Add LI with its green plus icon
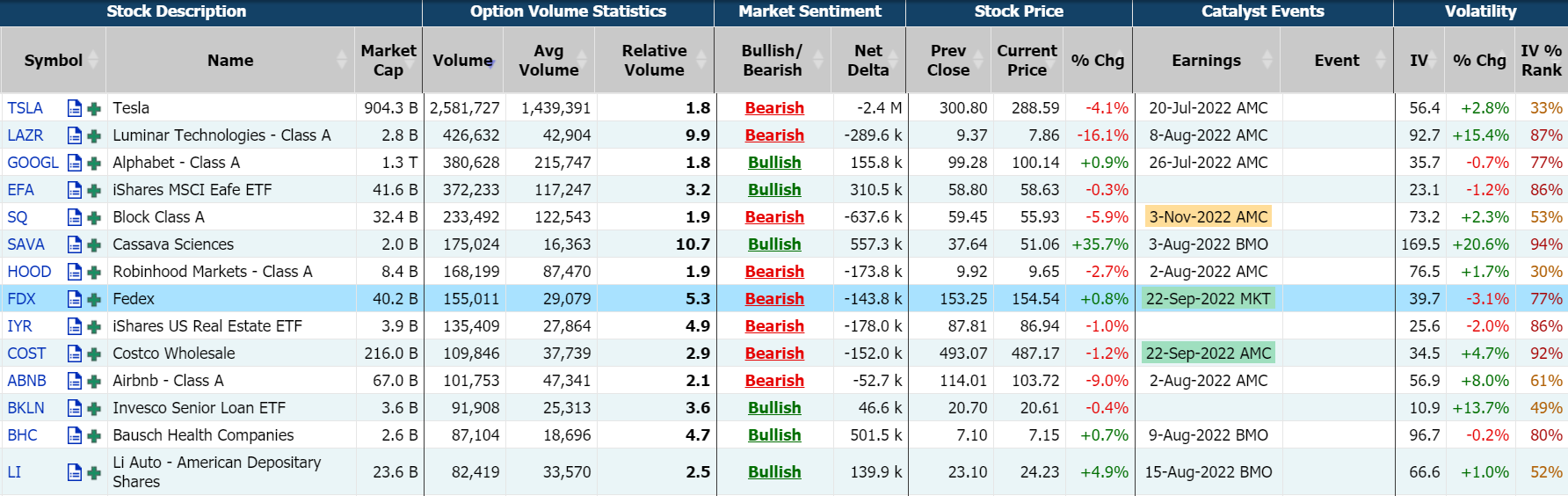Viewport: 1568px width, 496px height. point(94,473)
